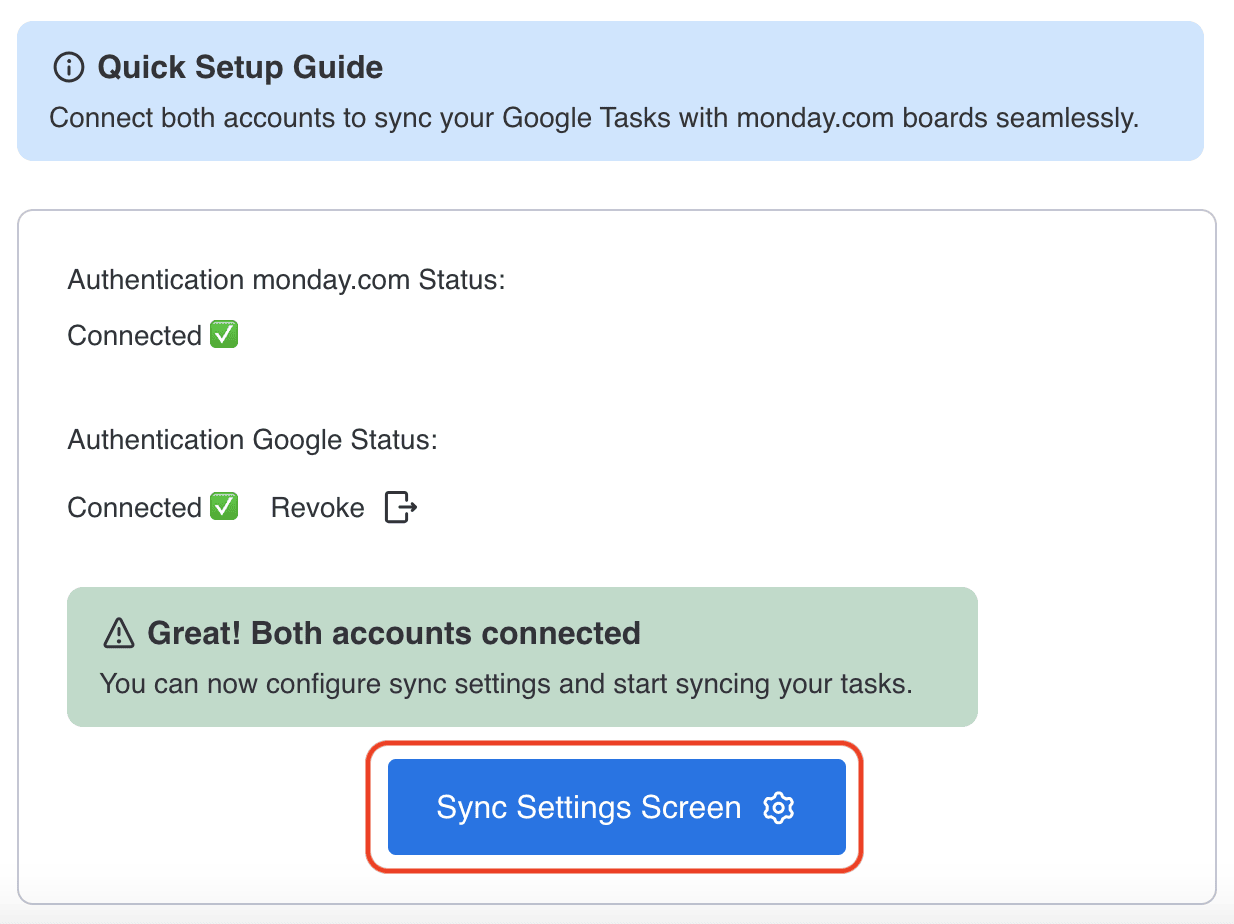The width and height of the screenshot is (1234, 924).
Task: Click the gear icon on Sync Settings button
Action: [778, 808]
